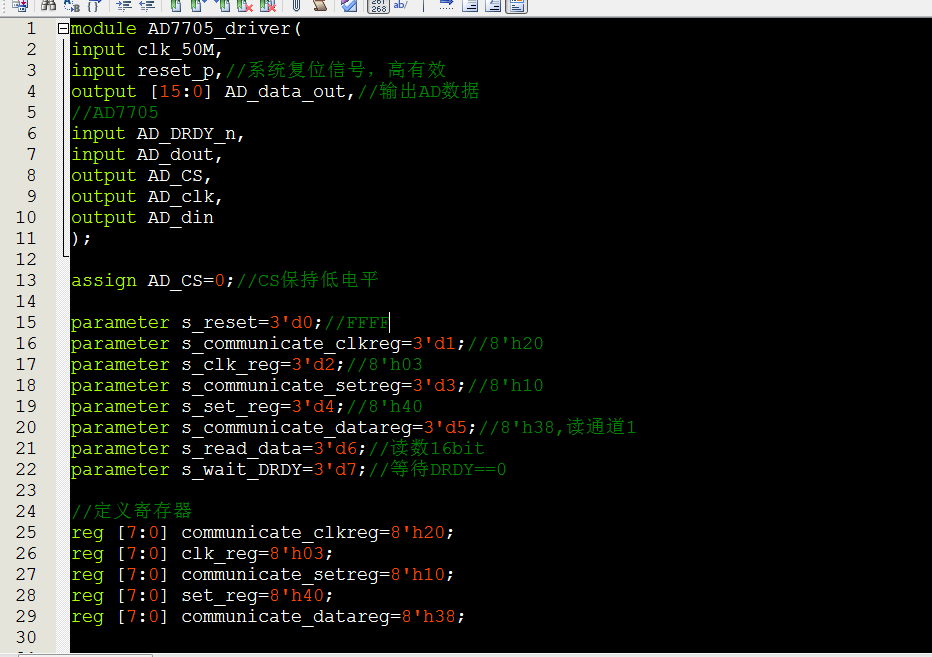Screen dimensions: 932x657
Task: Click the leftmost save-all toolbar icon
Action: pos(19,7)
